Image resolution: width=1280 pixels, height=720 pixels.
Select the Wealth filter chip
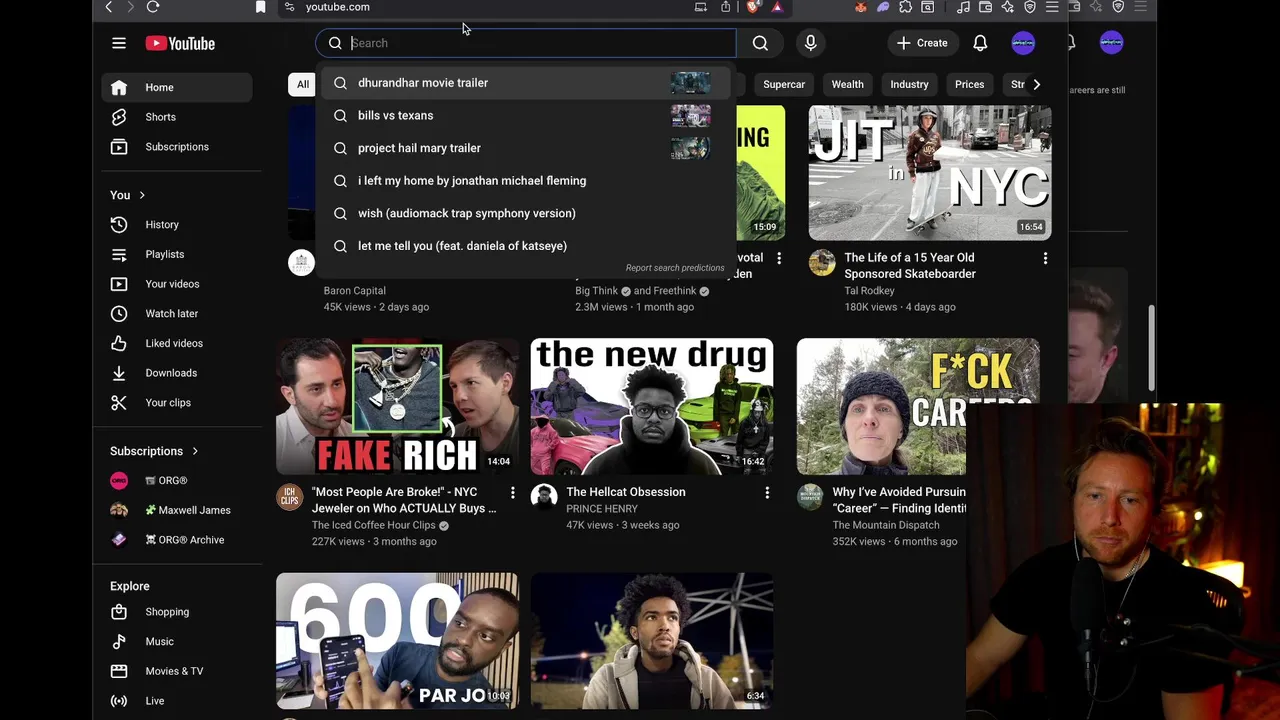(x=847, y=84)
